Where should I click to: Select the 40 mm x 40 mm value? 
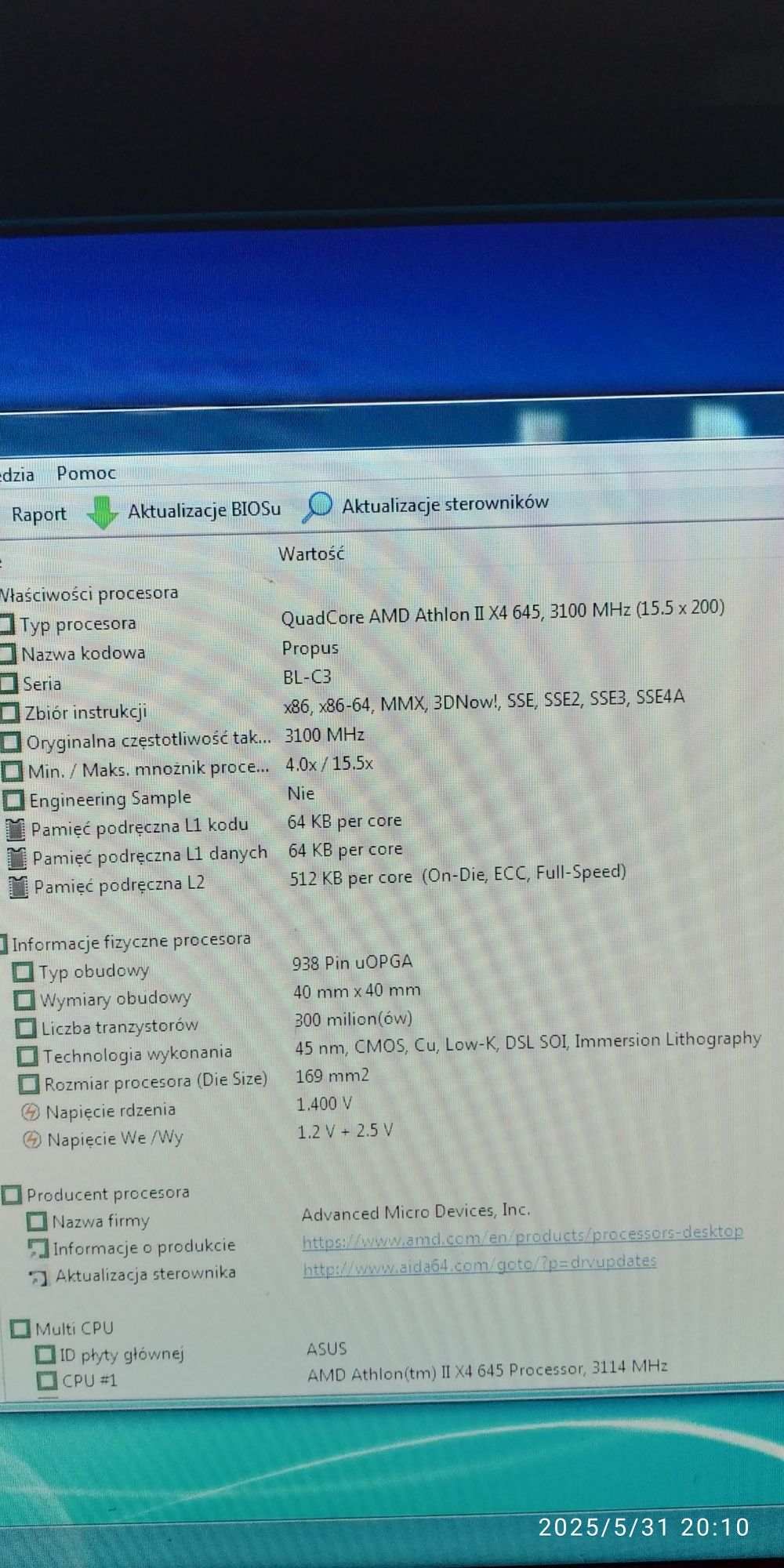pyautogui.click(x=357, y=991)
